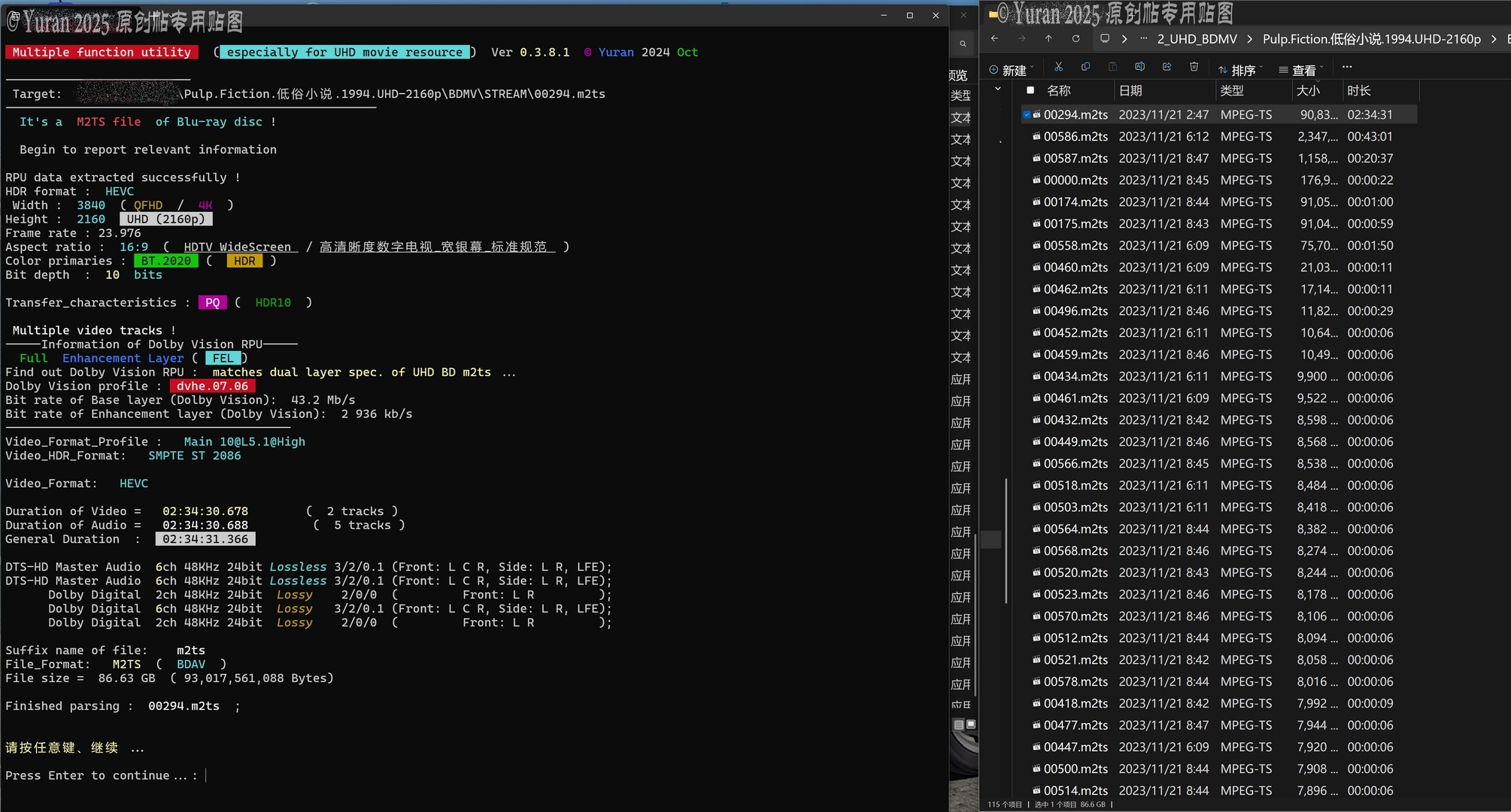Image resolution: width=1511 pixels, height=812 pixels.
Task: Click the search magnifier in the background window
Action: coord(963,44)
